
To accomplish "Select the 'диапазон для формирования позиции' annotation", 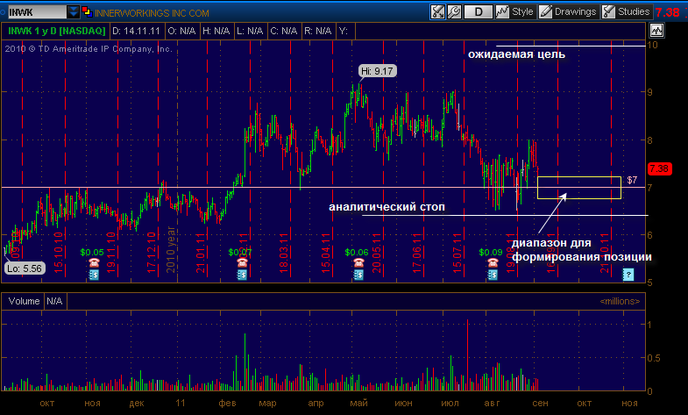I will coord(581,250).
